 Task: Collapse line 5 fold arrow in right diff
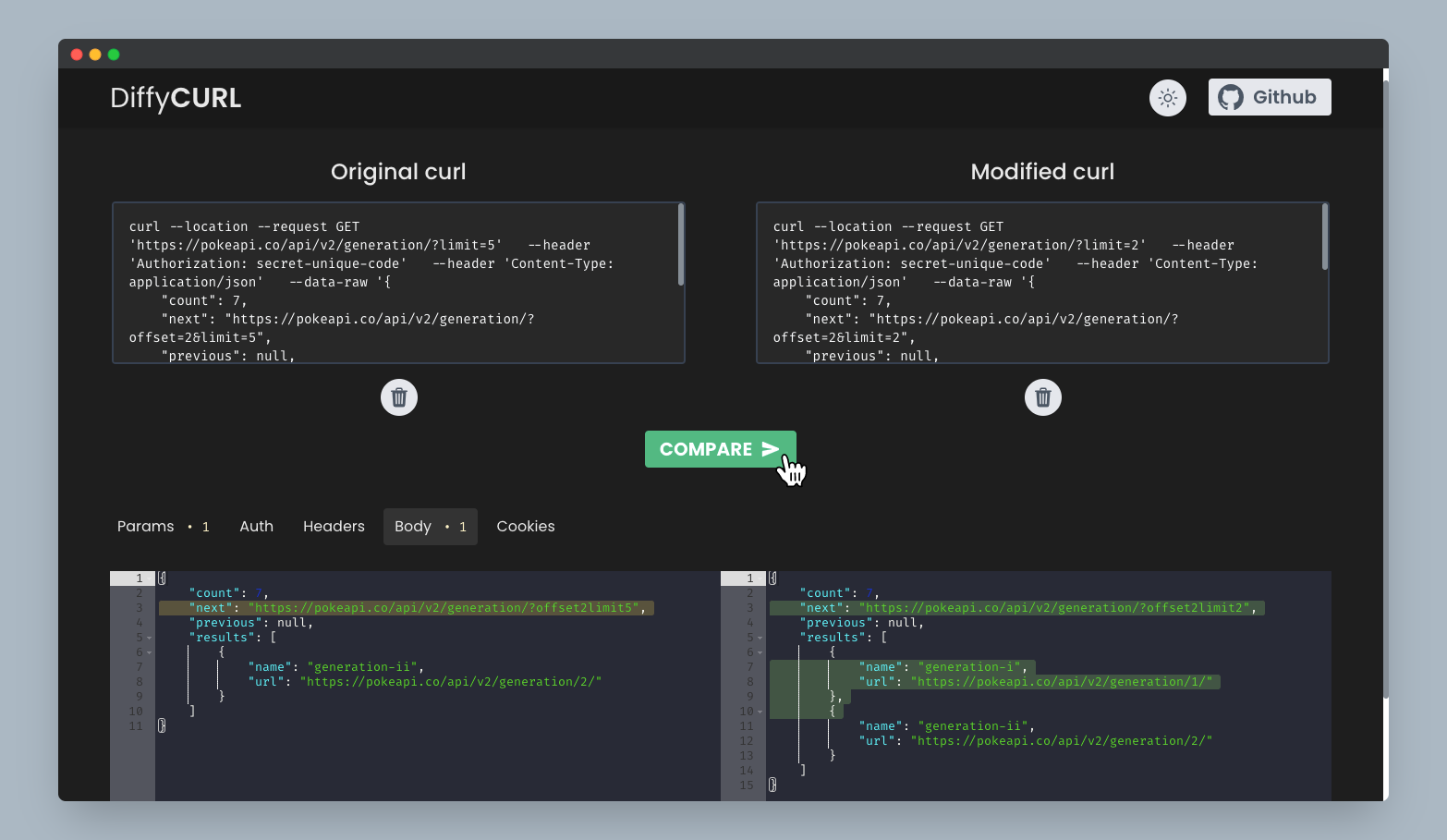point(760,638)
